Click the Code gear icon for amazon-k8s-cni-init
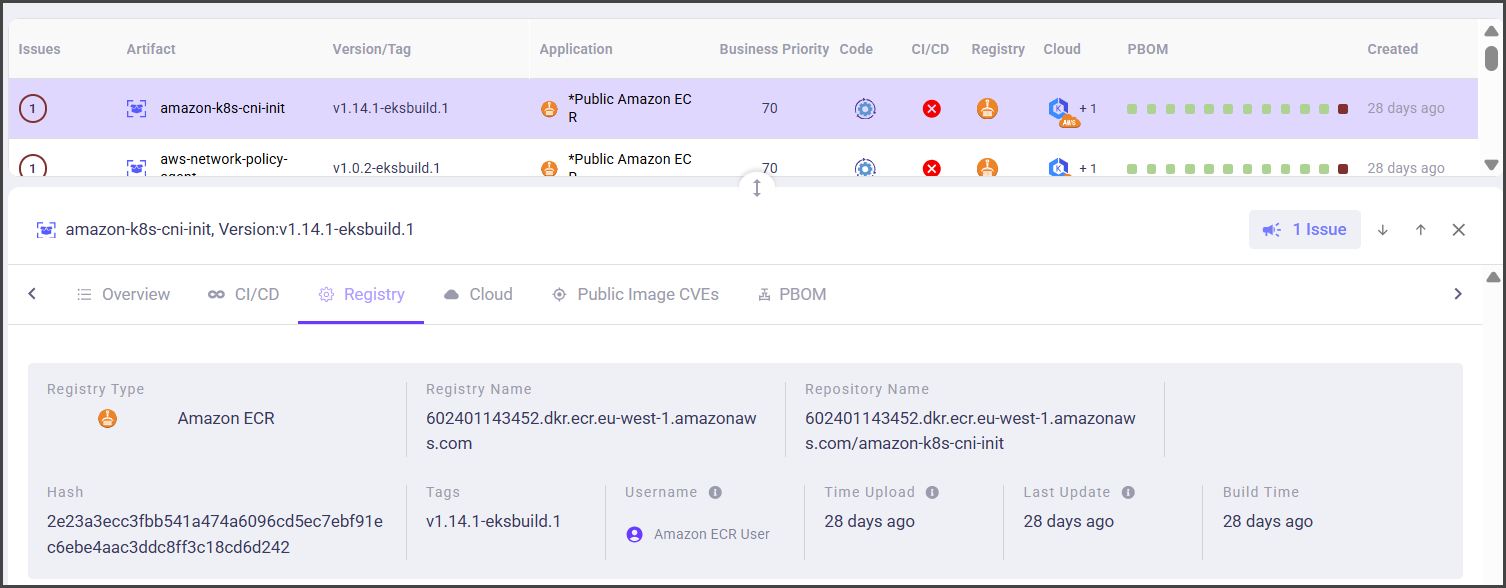 [x=865, y=109]
